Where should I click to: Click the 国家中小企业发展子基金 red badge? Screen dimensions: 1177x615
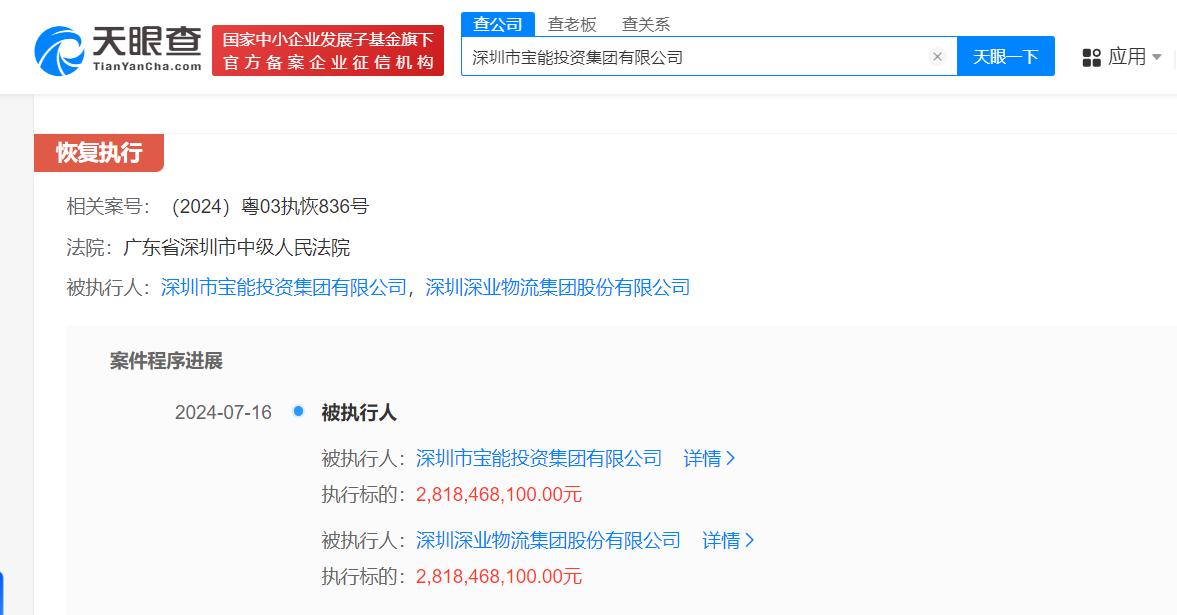327,49
